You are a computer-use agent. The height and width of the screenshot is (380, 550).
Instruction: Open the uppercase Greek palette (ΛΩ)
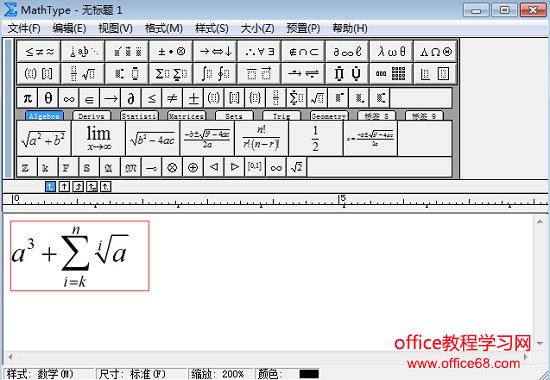[436, 52]
